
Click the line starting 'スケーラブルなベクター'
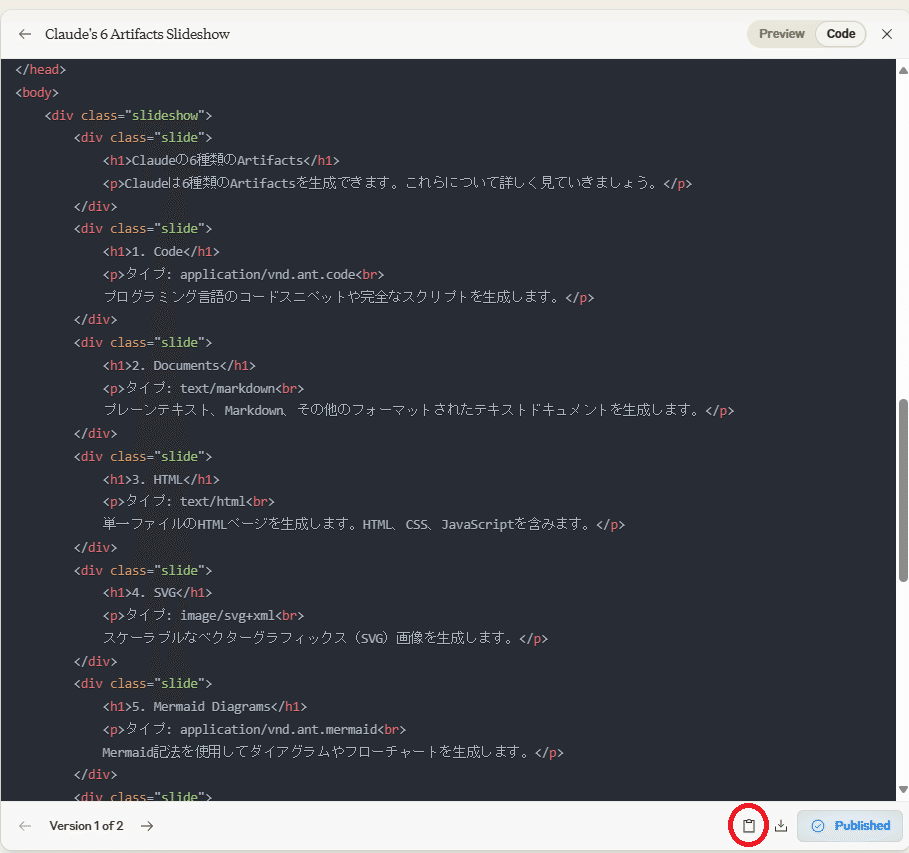click(x=325, y=638)
